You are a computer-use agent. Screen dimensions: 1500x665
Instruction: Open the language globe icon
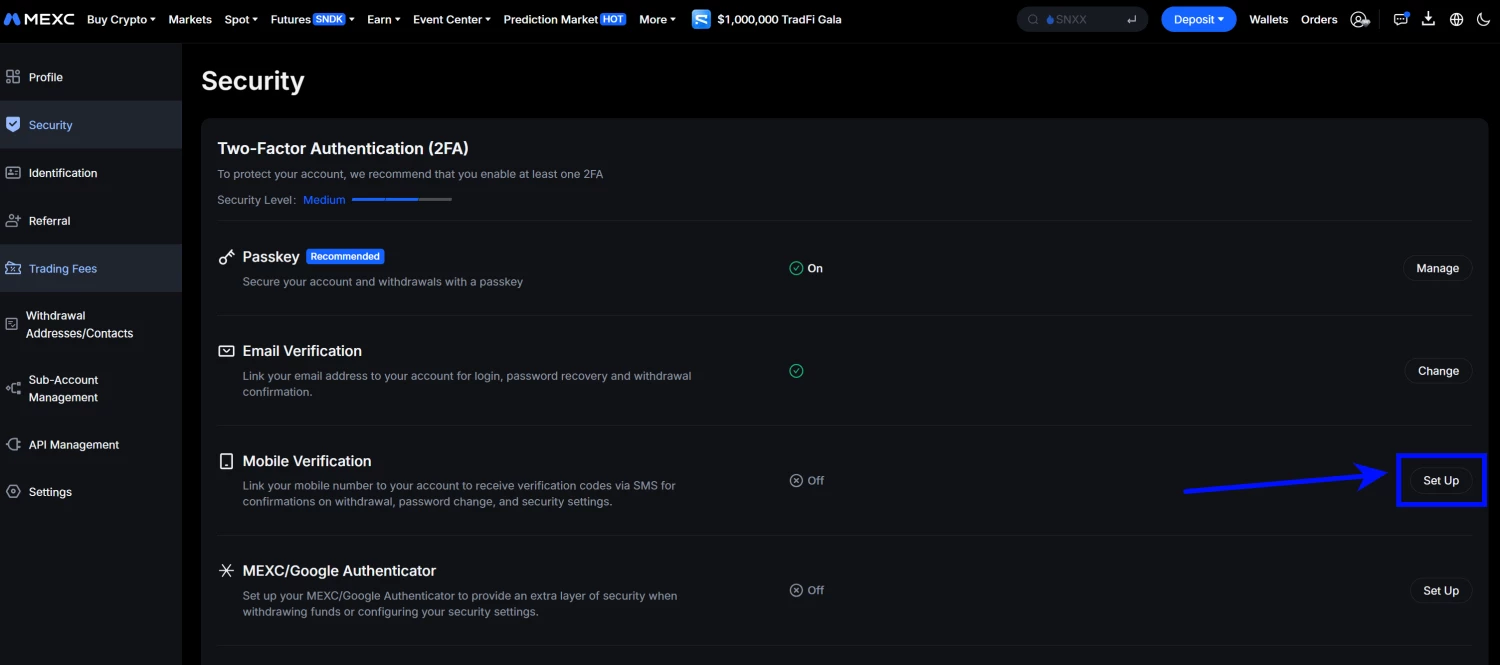1456,19
